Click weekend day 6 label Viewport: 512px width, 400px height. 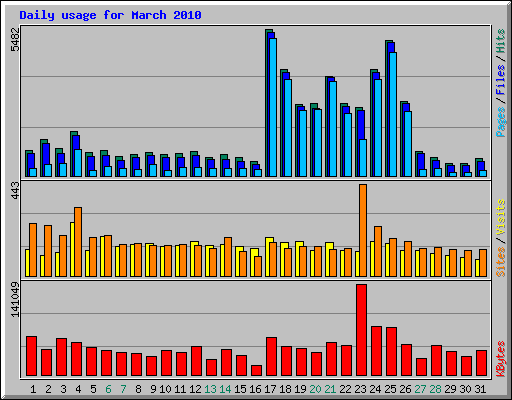pos(108,389)
